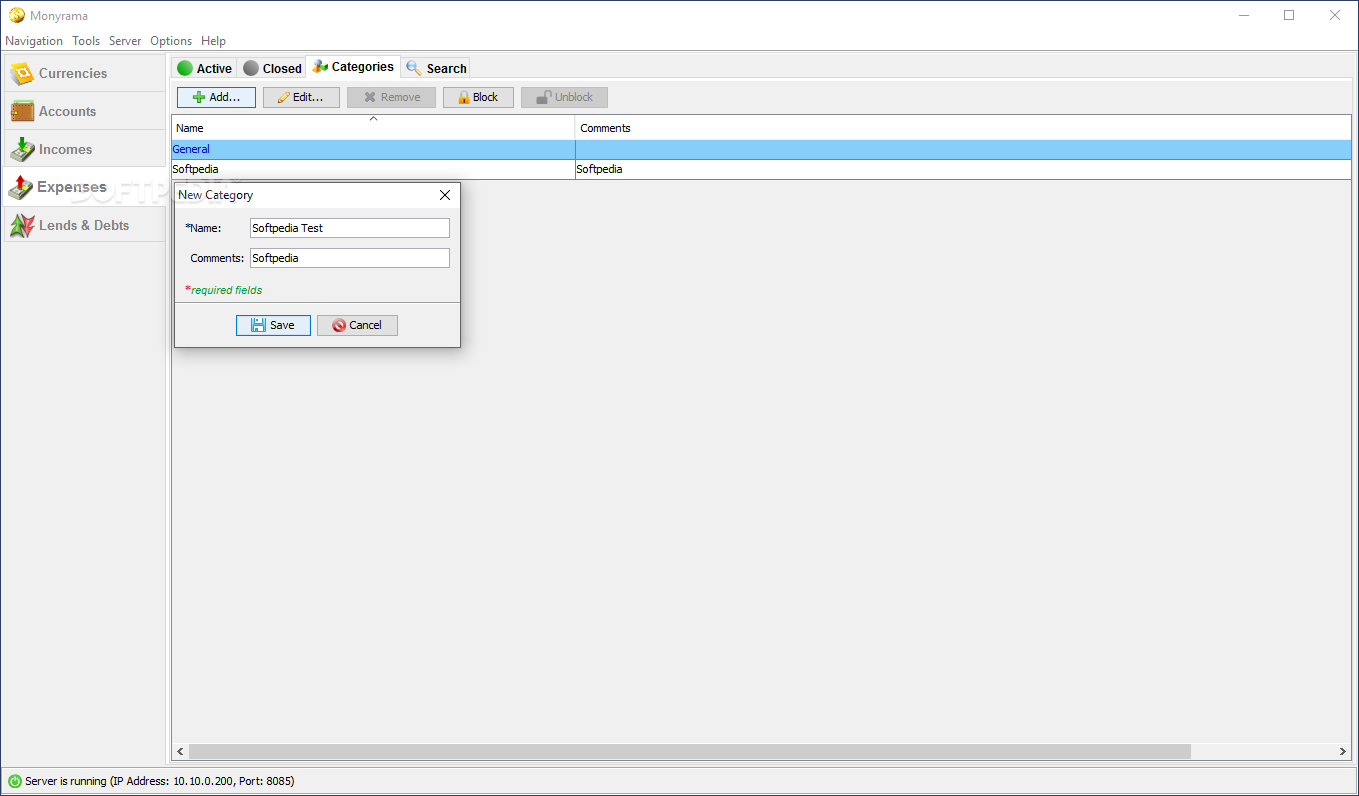Screen dimensions: 1359x796
Task: Click the Block button with lock icon
Action: point(478,97)
